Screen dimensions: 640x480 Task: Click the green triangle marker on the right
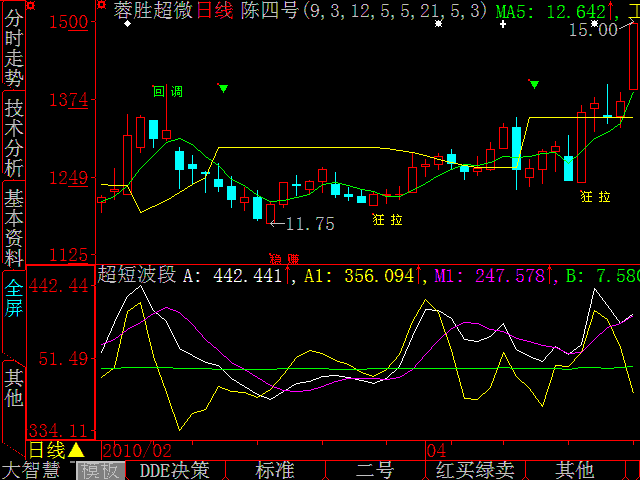pyautogui.click(x=535, y=85)
